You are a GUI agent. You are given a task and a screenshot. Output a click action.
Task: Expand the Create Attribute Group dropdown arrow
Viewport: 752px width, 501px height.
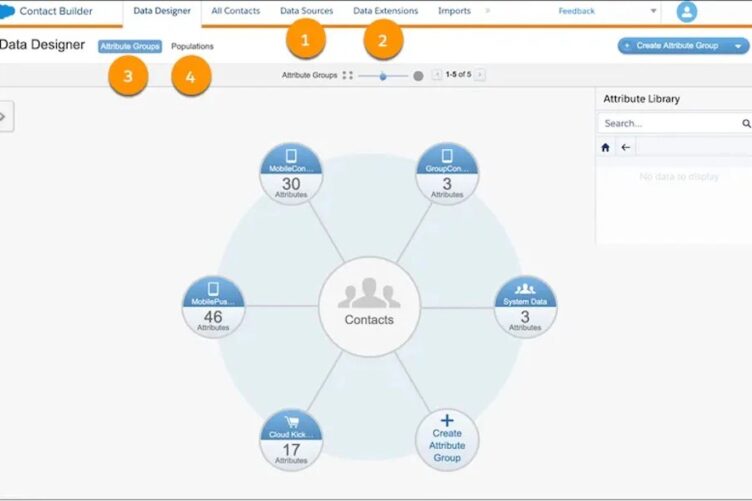(x=739, y=46)
